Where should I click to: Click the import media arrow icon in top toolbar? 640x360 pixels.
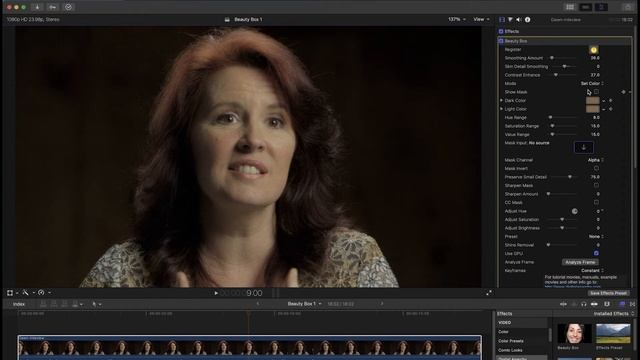click(x=37, y=7)
